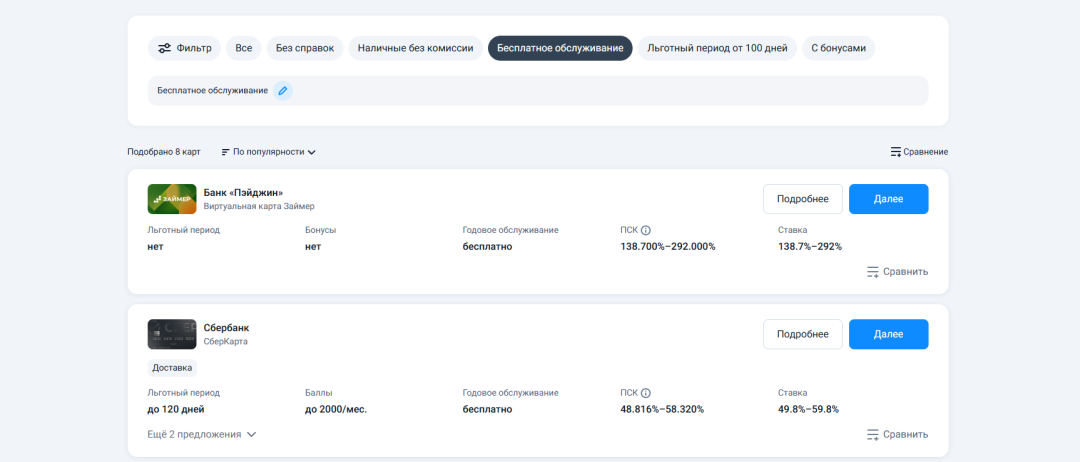Viewport: 1080px width, 462px height.
Task: Open the По популярности sort dropdown
Action: [269, 152]
